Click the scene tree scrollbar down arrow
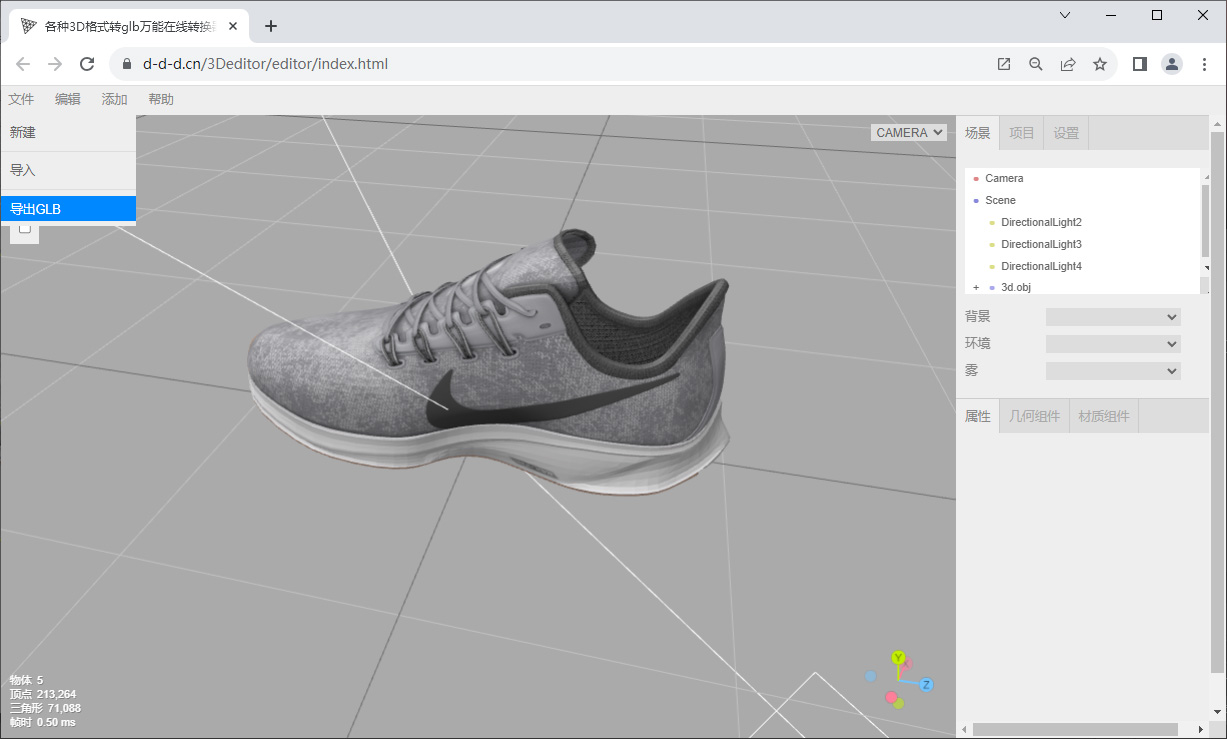The image size is (1227, 739). (1205, 268)
